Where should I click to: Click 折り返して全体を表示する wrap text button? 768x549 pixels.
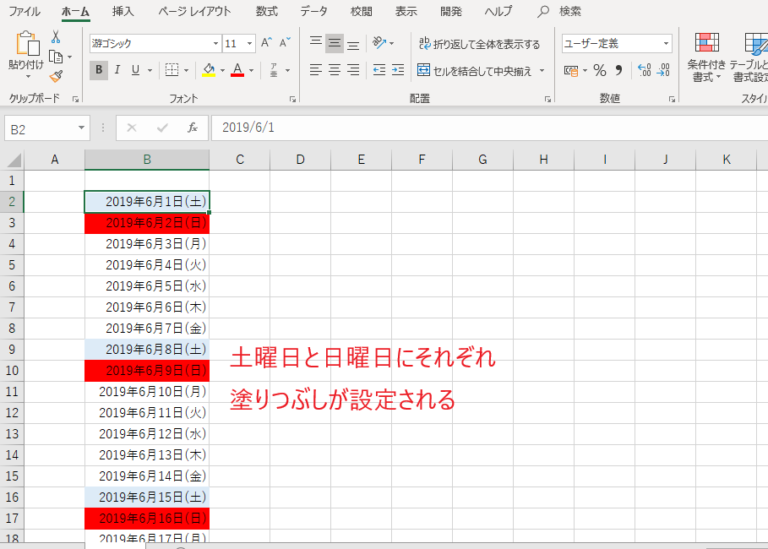click(x=479, y=44)
